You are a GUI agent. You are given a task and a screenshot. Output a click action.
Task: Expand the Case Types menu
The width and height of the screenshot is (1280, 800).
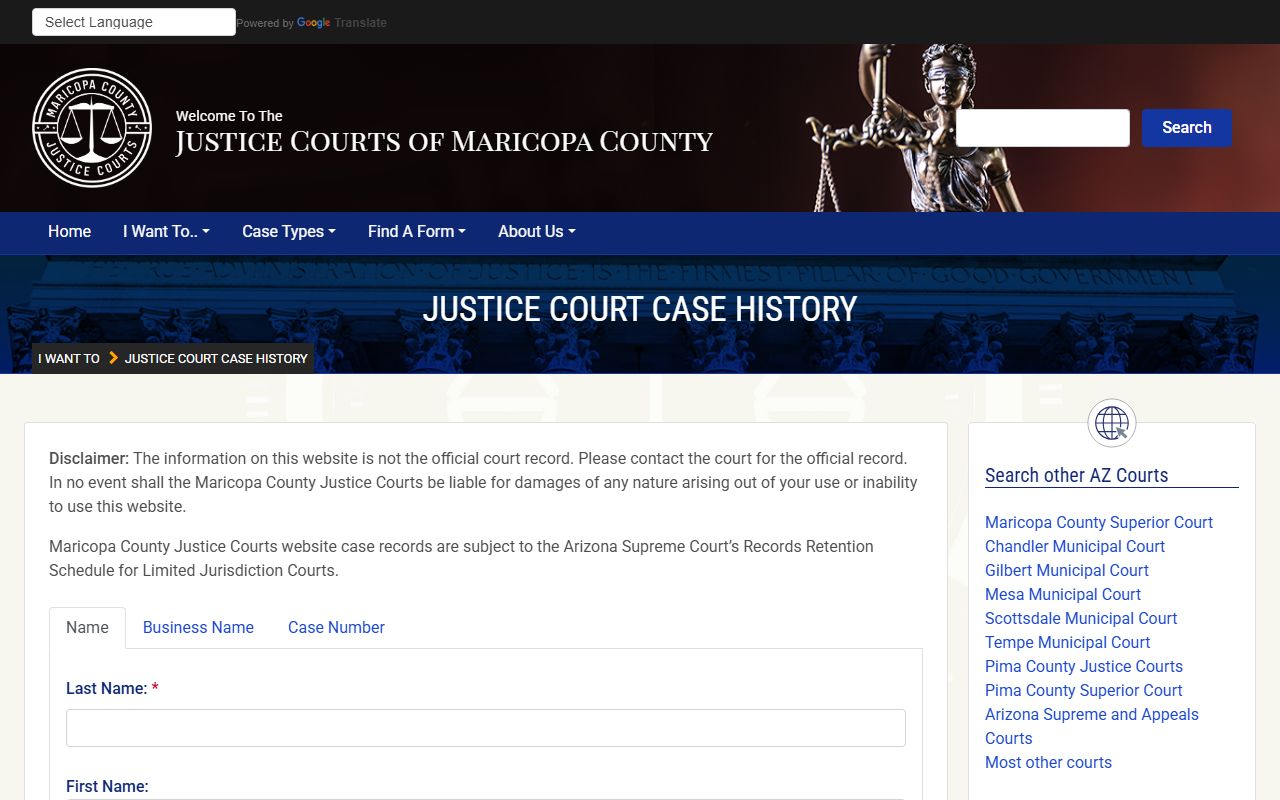pyautogui.click(x=289, y=231)
